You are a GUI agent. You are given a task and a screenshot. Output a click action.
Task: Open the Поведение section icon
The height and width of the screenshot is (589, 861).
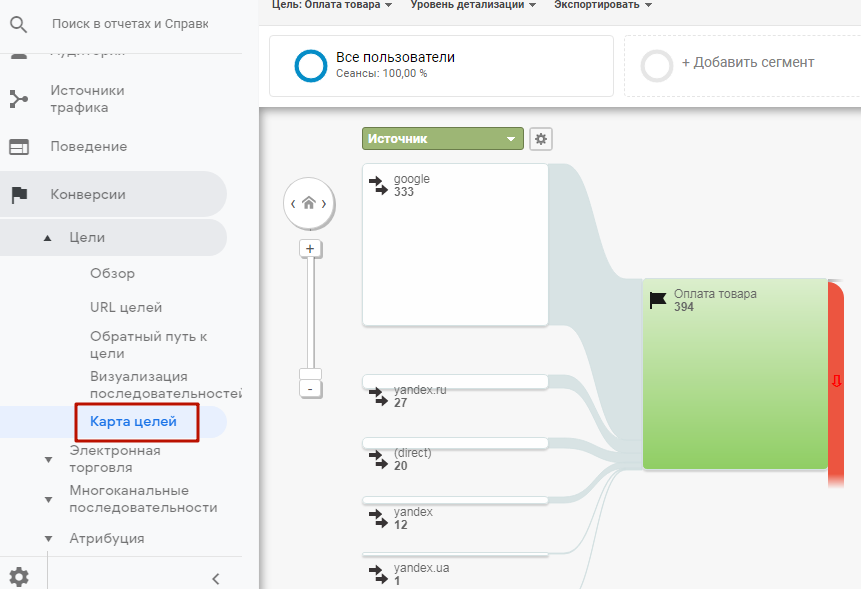coord(19,147)
